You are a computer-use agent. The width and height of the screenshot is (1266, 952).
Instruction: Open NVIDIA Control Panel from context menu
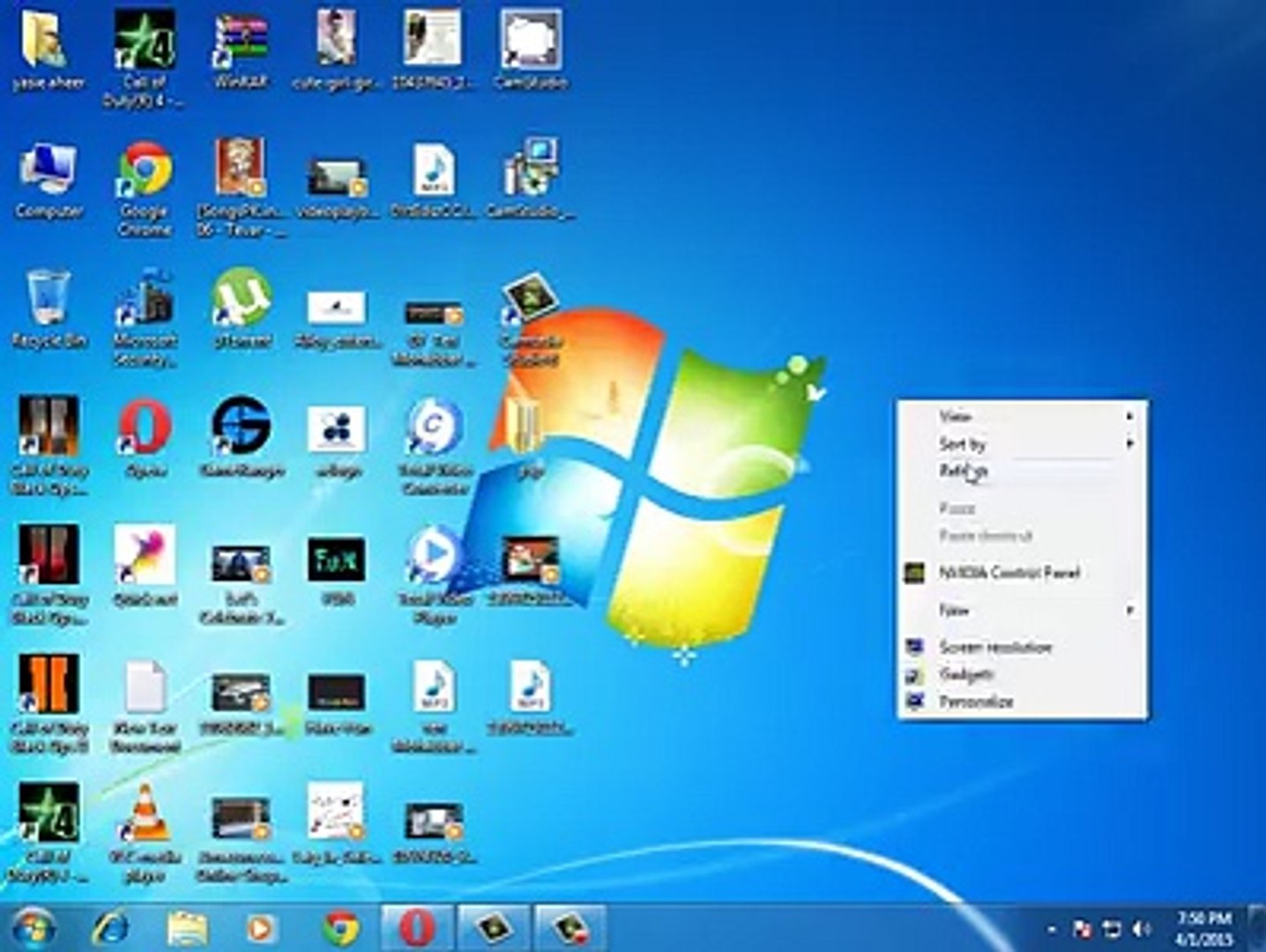1009,573
